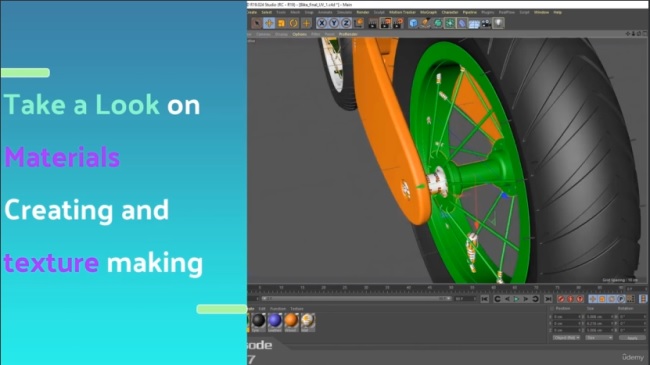Screen dimensions: 650x365
Task: Click the Camera object icon
Action: click(486, 23)
